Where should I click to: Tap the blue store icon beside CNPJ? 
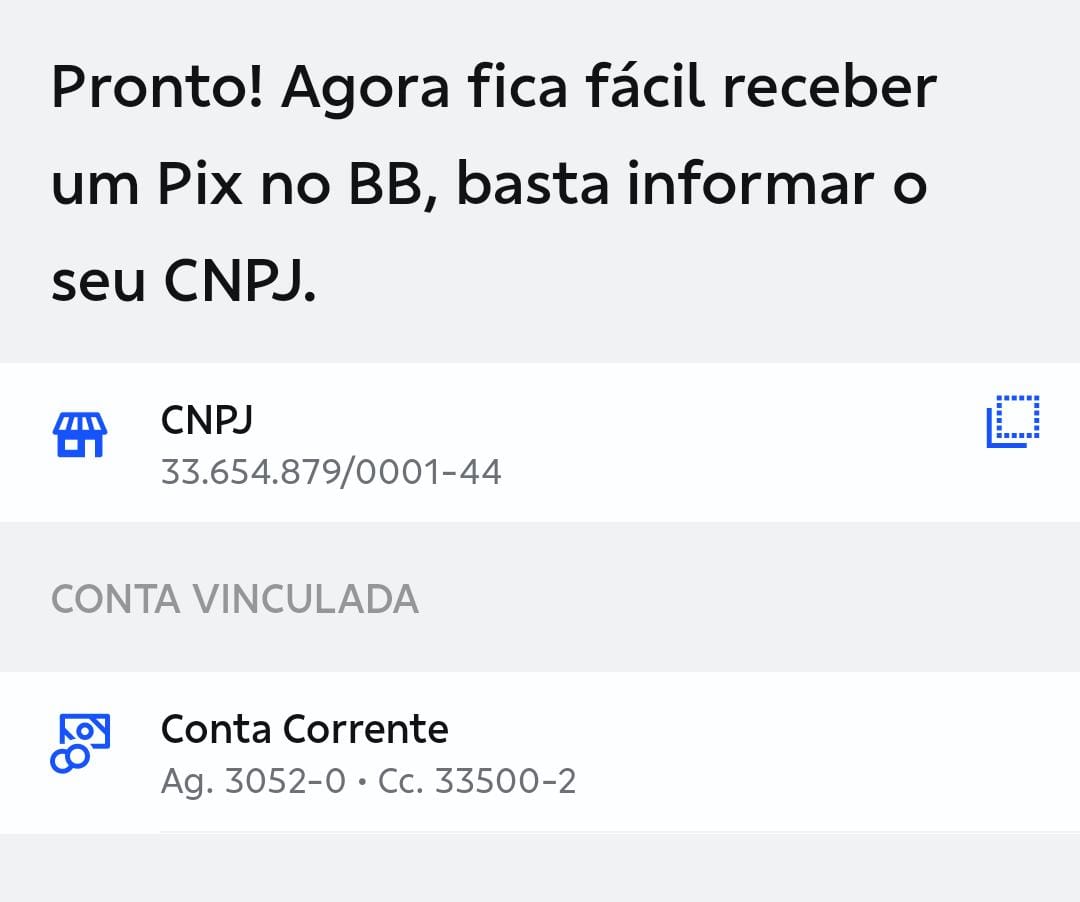click(79, 435)
